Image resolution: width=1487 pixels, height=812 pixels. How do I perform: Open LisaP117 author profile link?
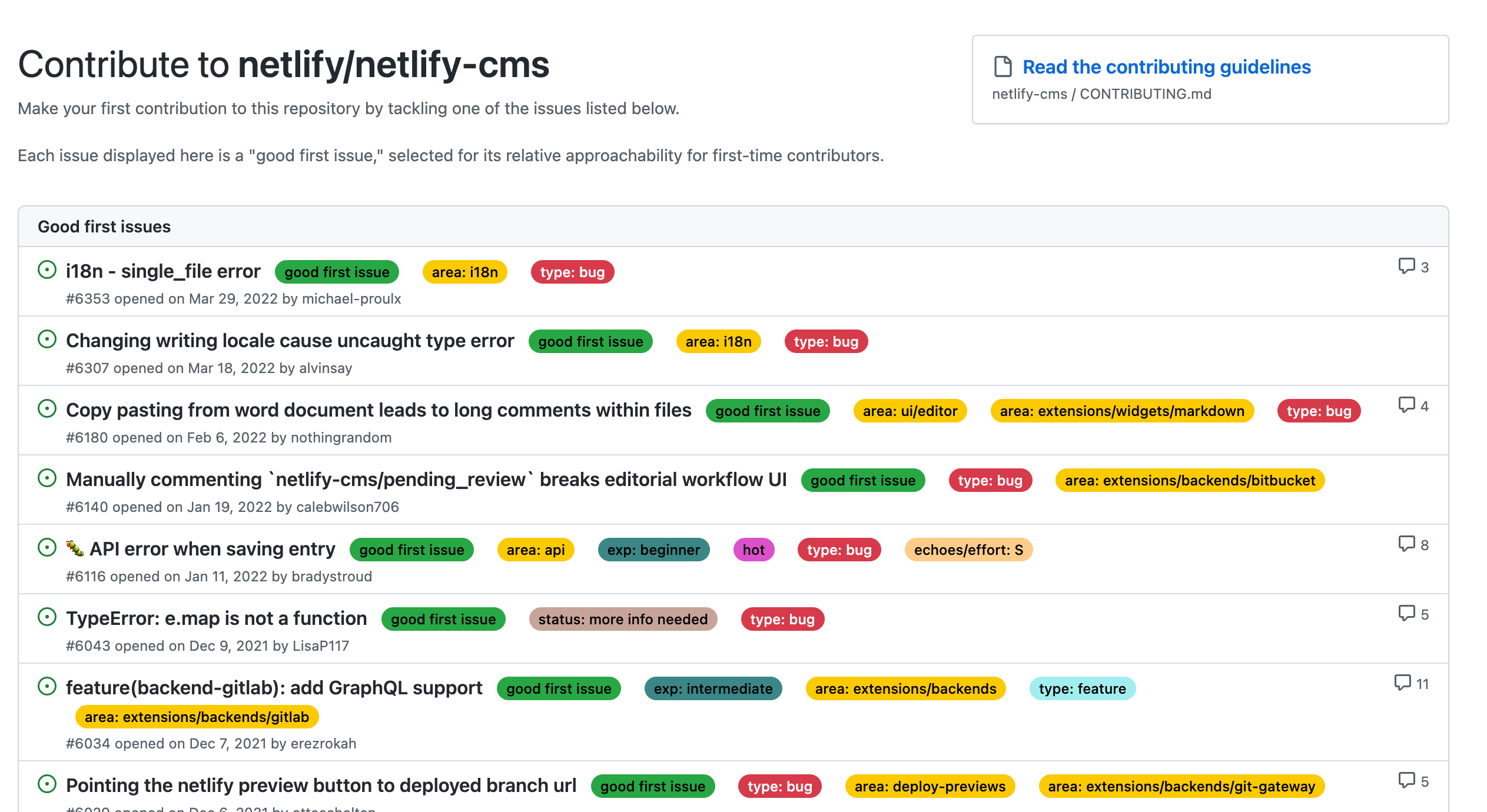pyautogui.click(x=321, y=646)
